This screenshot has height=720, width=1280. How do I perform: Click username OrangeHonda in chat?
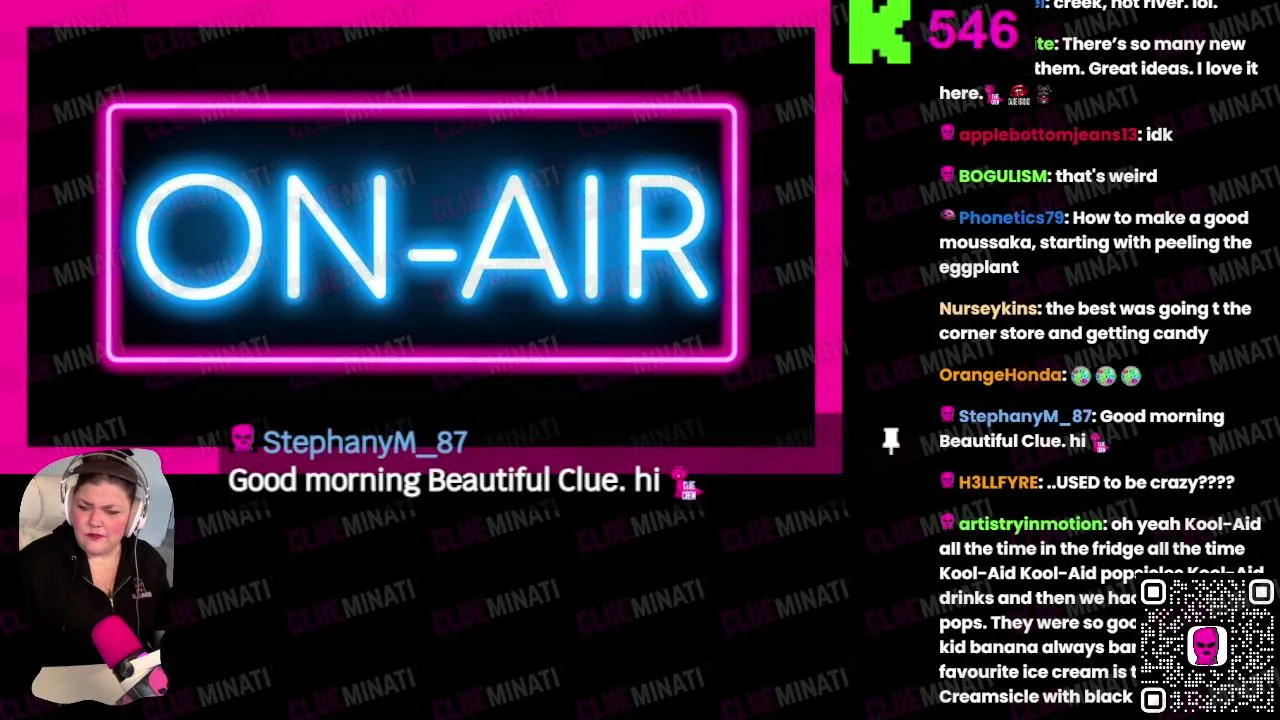[x=1000, y=375]
